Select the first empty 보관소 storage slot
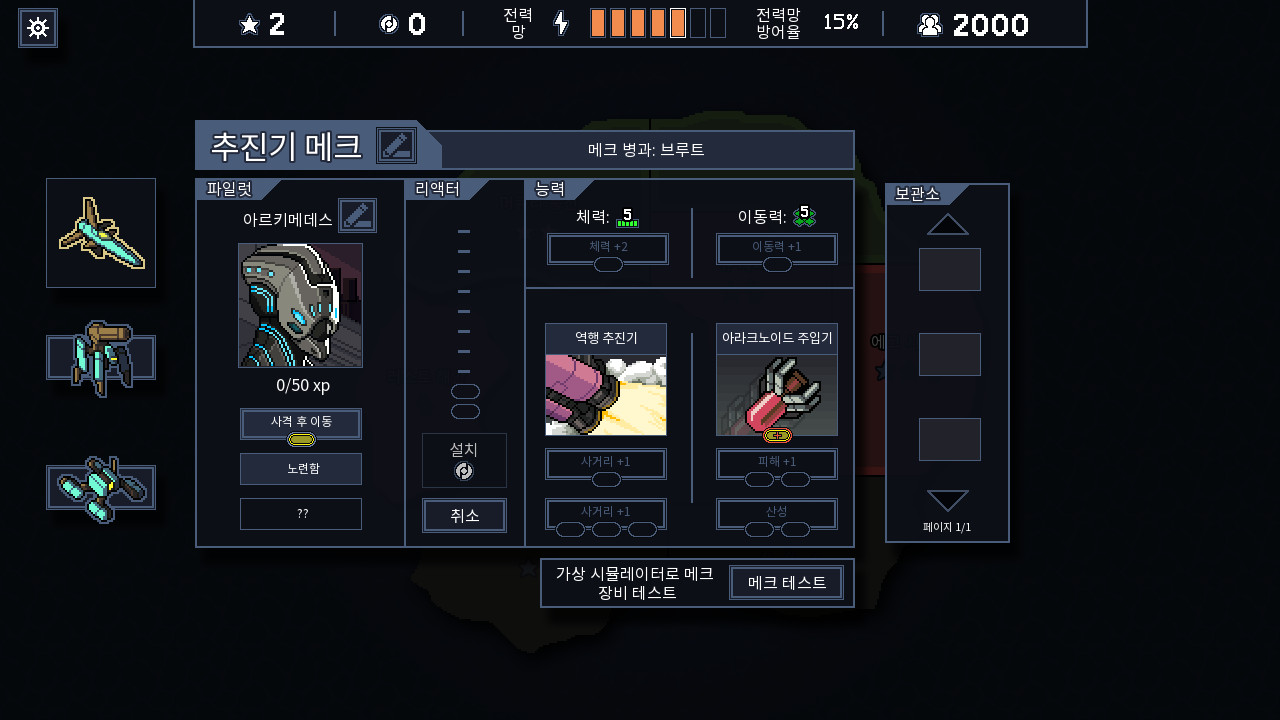This screenshot has width=1280, height=720. 950,270
